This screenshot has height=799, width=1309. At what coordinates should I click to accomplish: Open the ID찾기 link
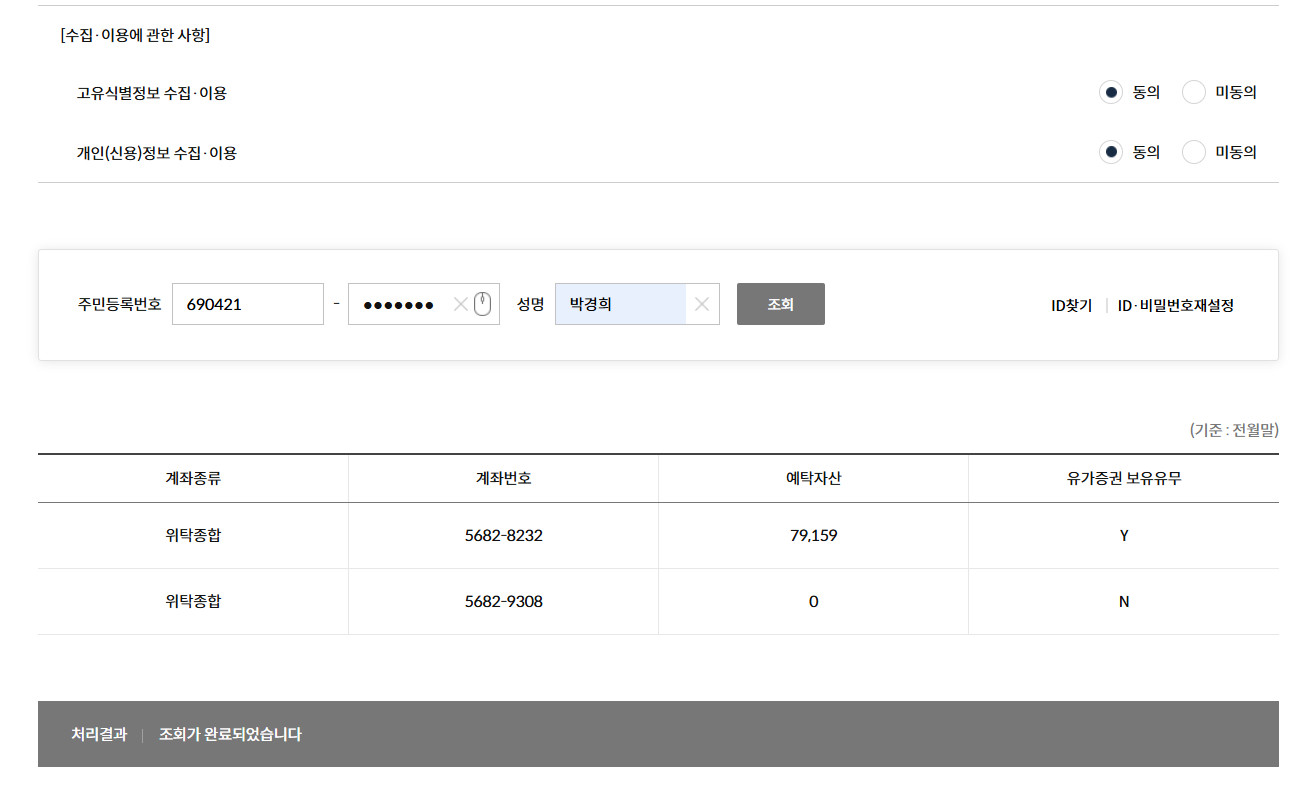[1071, 306]
